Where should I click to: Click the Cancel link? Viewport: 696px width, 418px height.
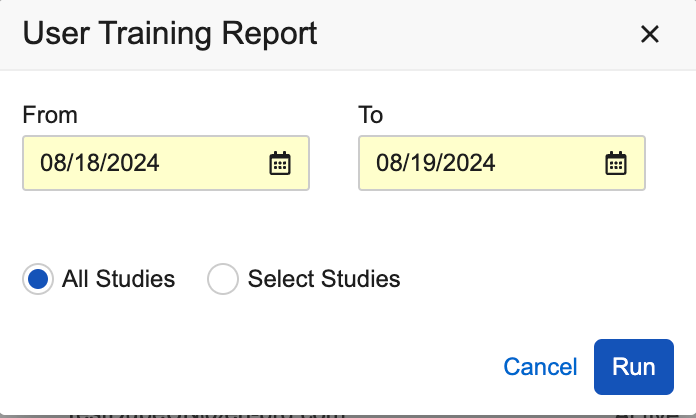tap(540, 367)
